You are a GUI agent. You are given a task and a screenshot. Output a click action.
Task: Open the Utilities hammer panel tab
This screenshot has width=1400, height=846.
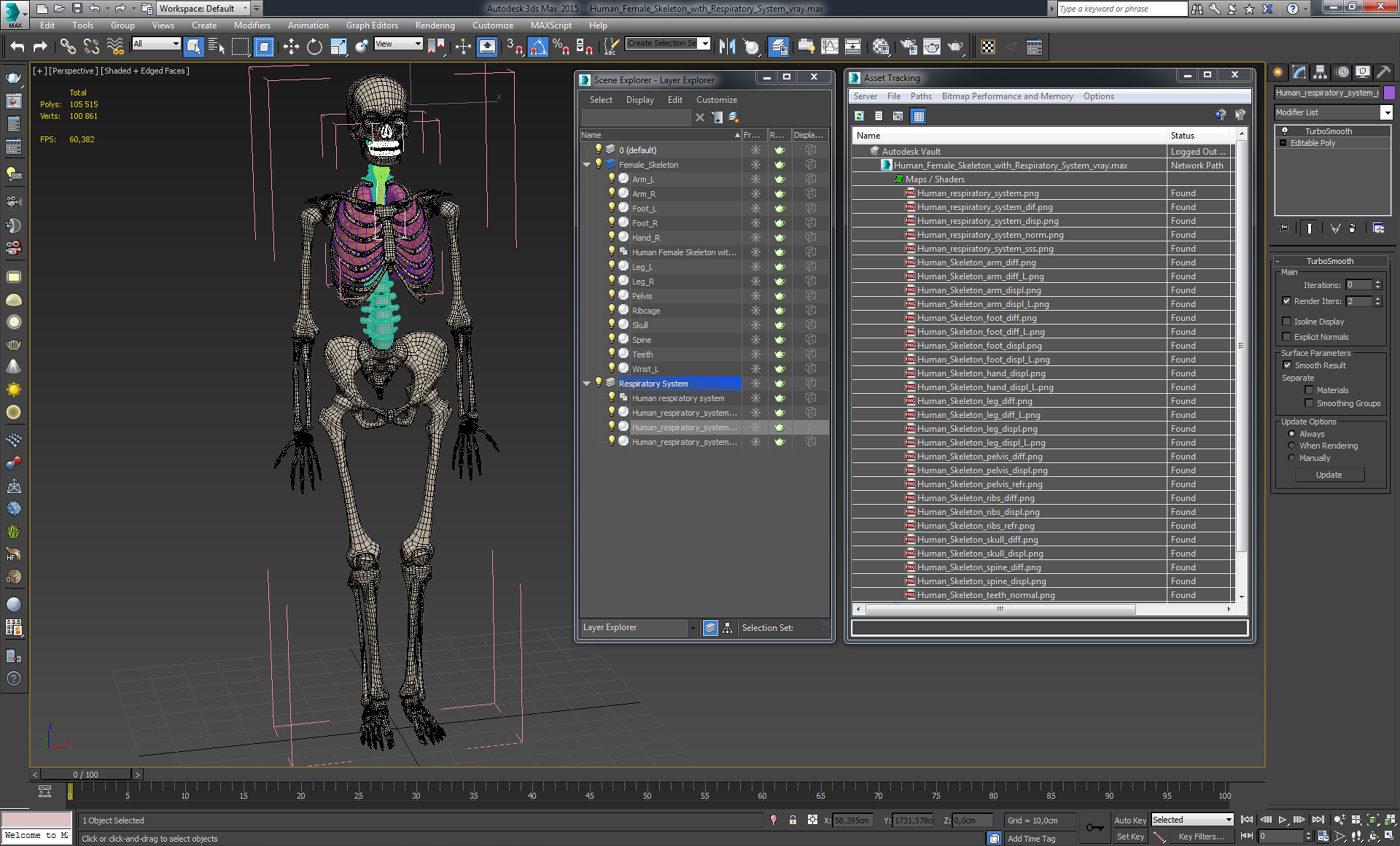point(1383,71)
